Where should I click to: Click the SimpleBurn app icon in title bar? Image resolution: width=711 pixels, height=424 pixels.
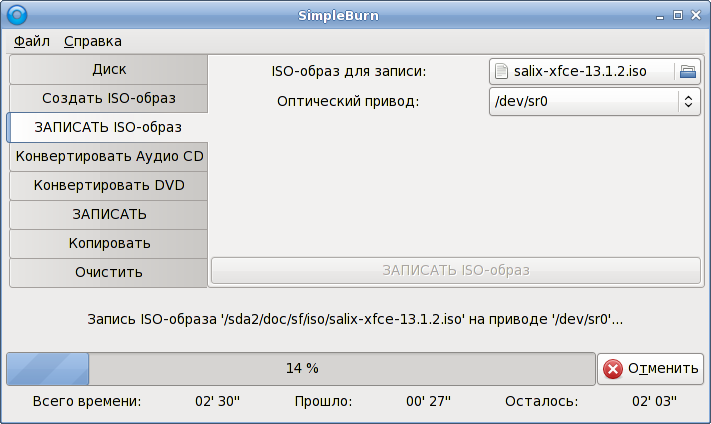[16, 15]
